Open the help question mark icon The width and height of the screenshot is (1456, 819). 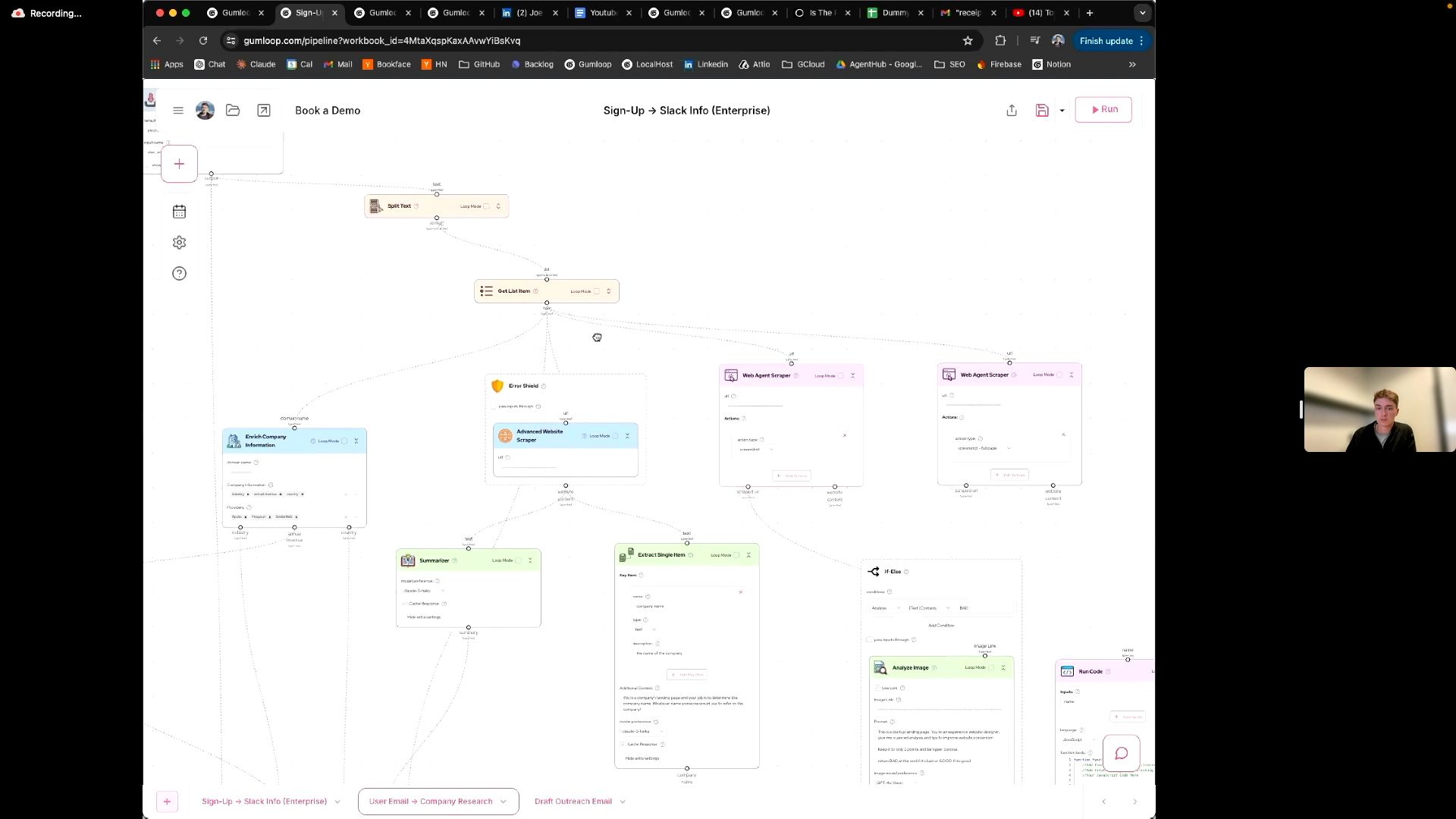click(x=179, y=274)
